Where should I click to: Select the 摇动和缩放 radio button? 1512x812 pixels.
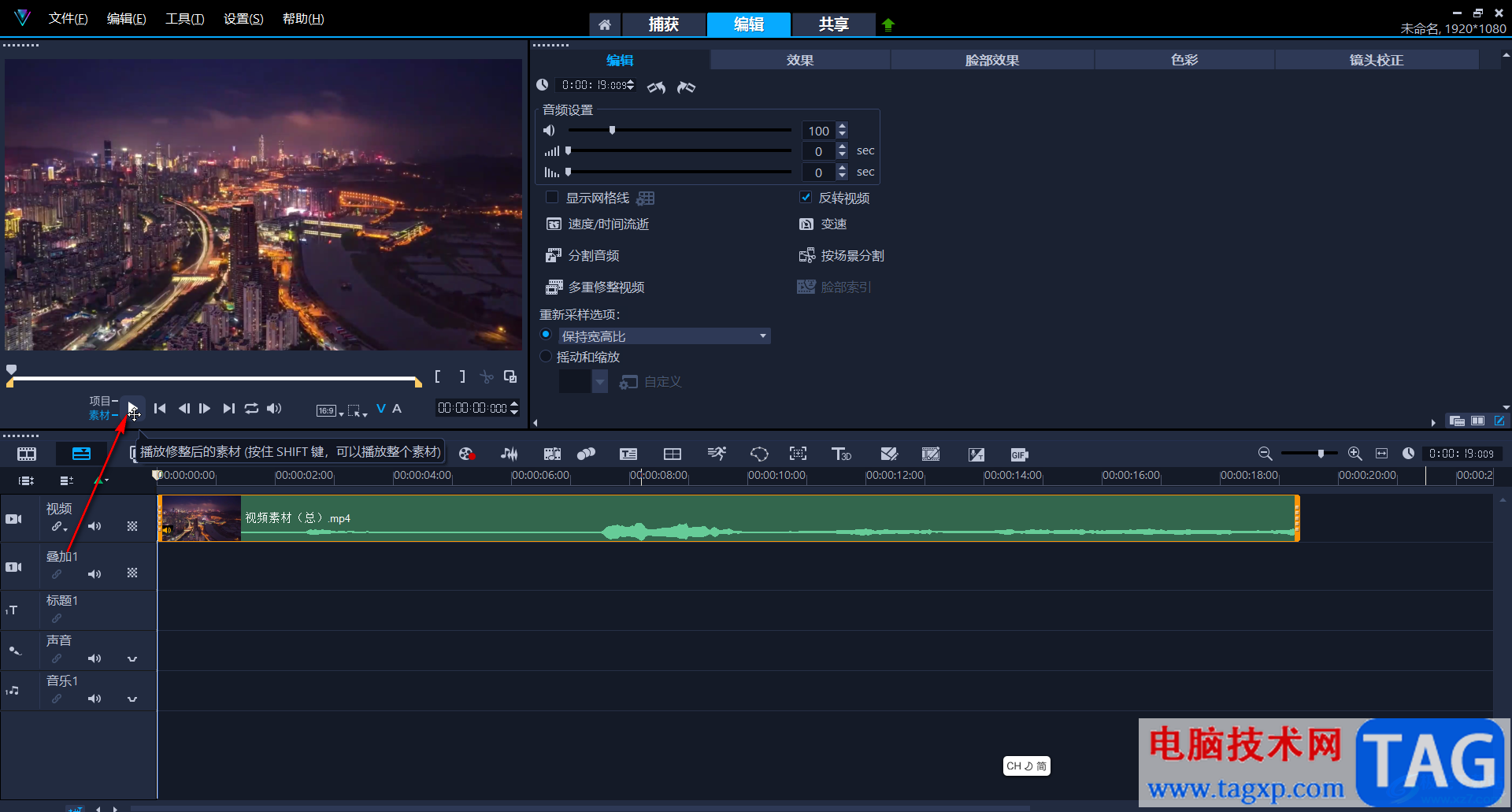546,357
